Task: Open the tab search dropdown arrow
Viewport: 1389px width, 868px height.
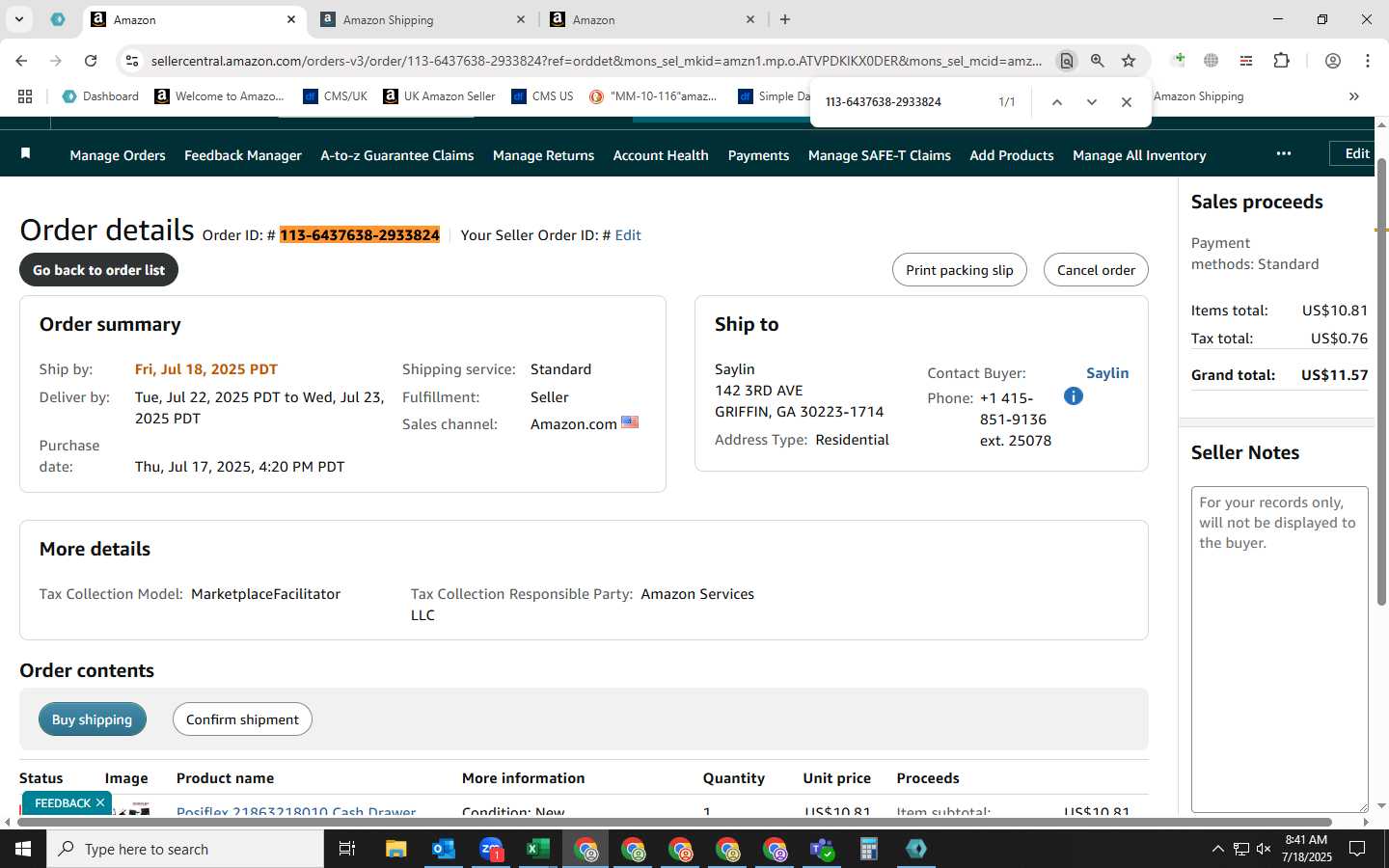Action: pos(18,19)
